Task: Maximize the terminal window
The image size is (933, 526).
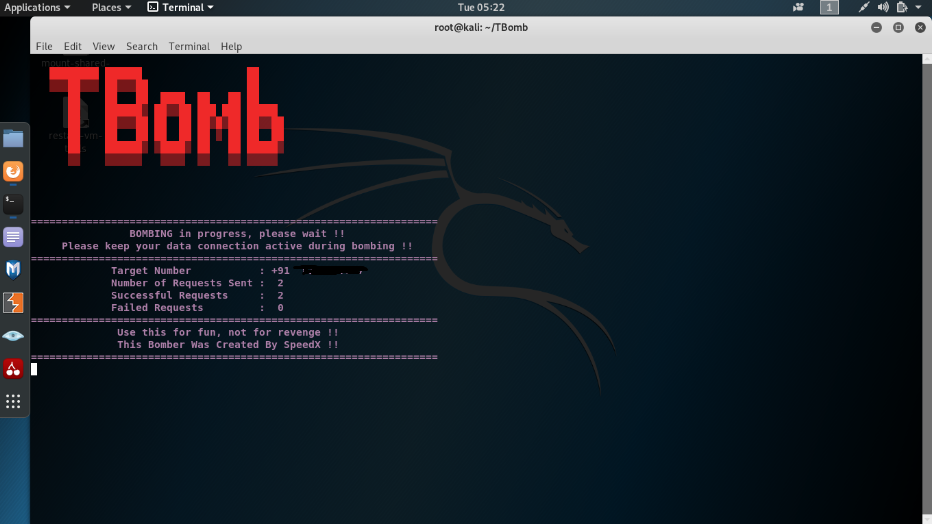Action: (898, 27)
